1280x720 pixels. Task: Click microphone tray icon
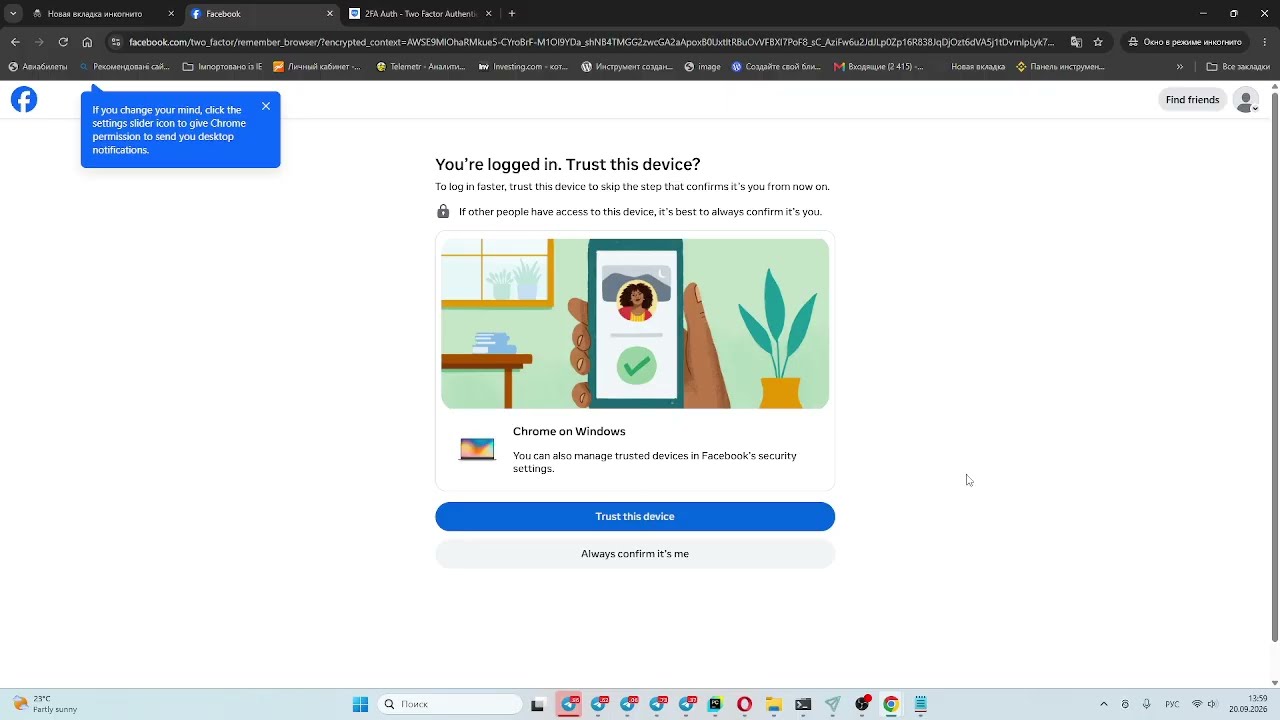[x=1146, y=704]
